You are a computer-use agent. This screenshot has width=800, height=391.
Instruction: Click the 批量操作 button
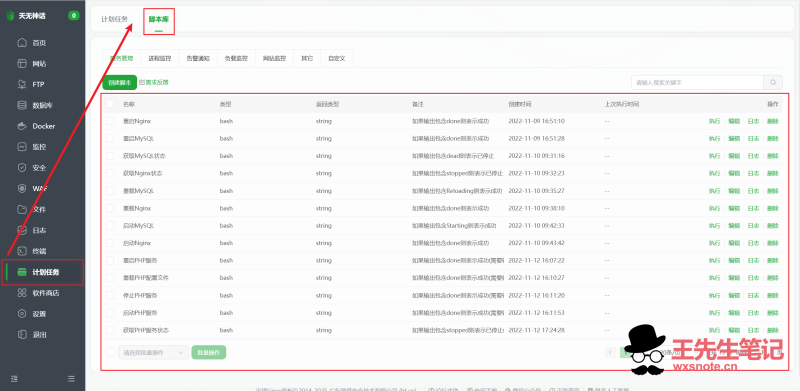[209, 352]
